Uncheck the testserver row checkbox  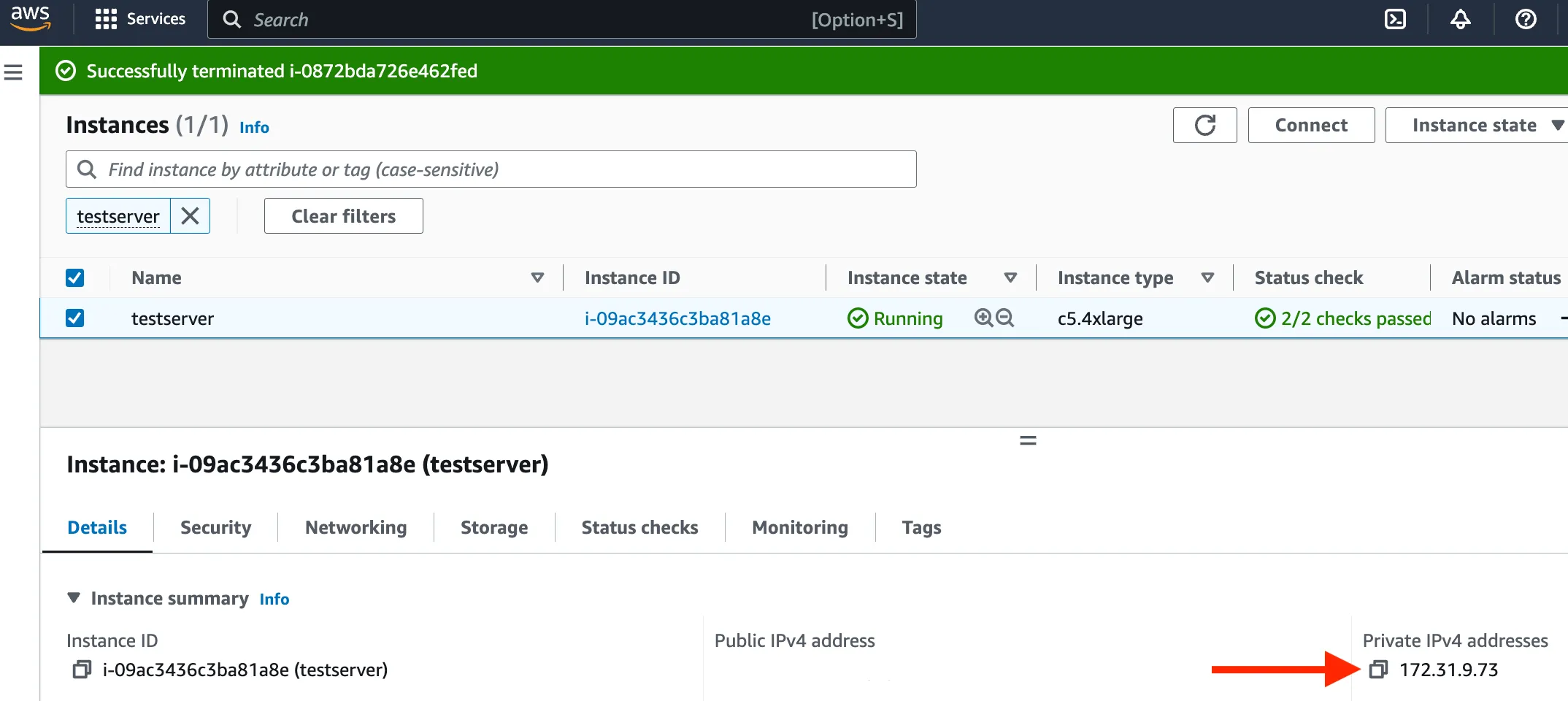point(75,318)
